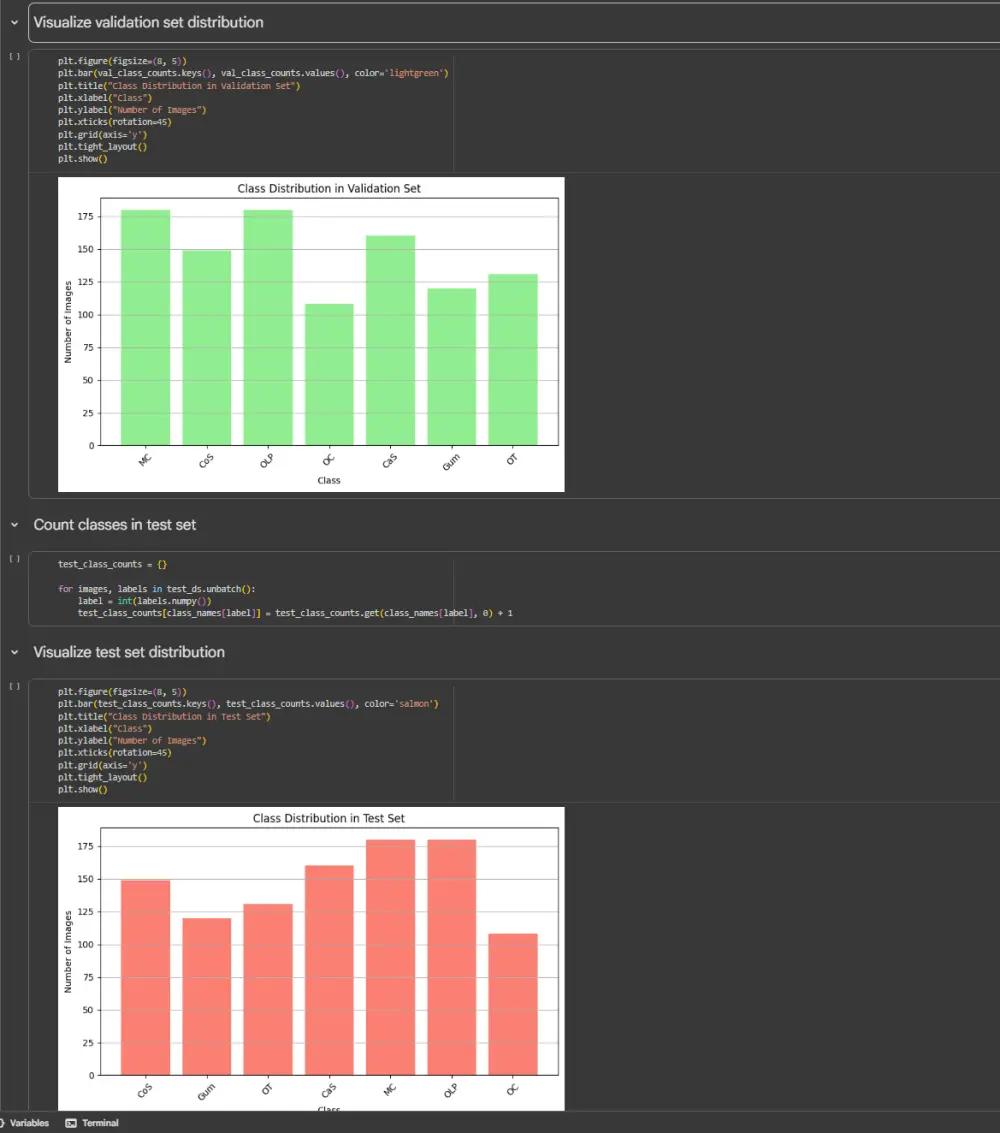Click plt.tight_layout() in the test plotting cell

[102, 777]
